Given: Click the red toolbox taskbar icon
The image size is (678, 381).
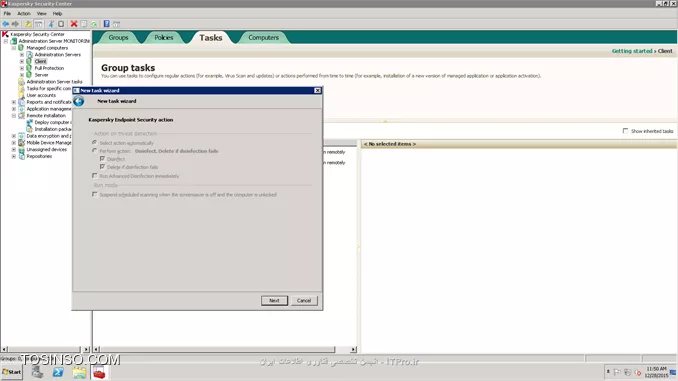Looking at the screenshot, I should [x=99, y=372].
